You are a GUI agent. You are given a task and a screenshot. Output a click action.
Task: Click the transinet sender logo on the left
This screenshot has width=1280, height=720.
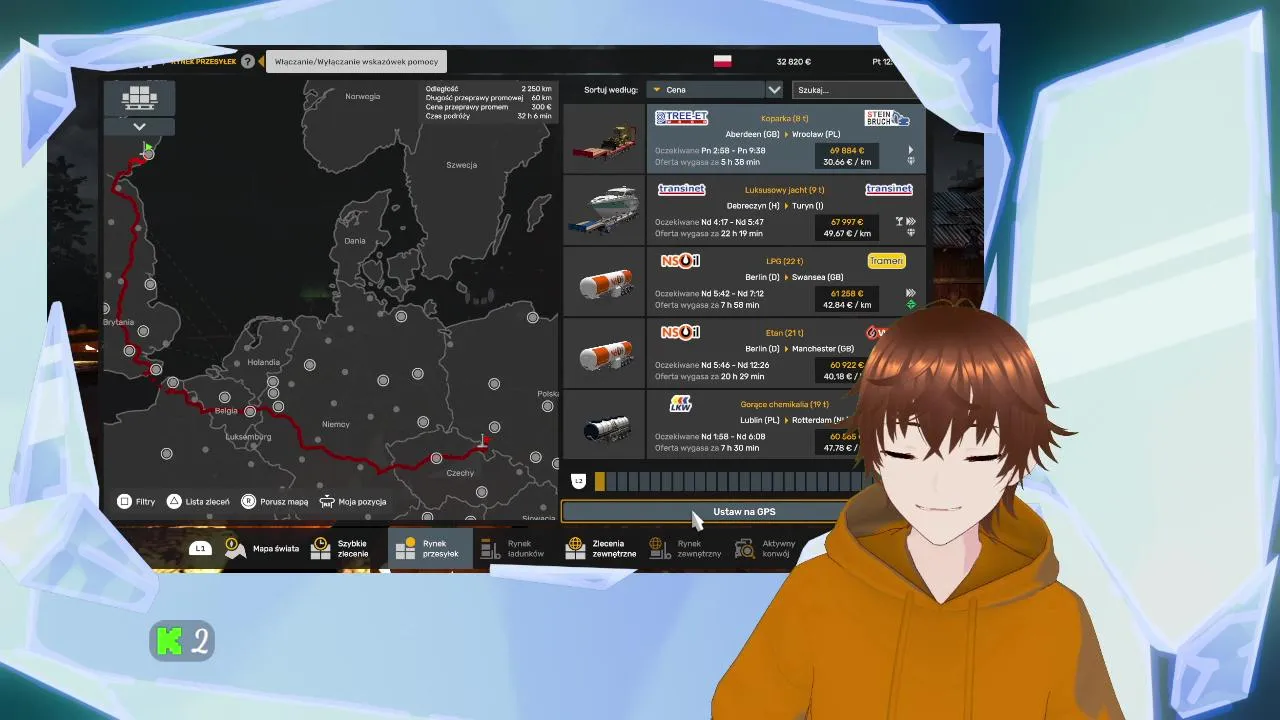click(681, 189)
